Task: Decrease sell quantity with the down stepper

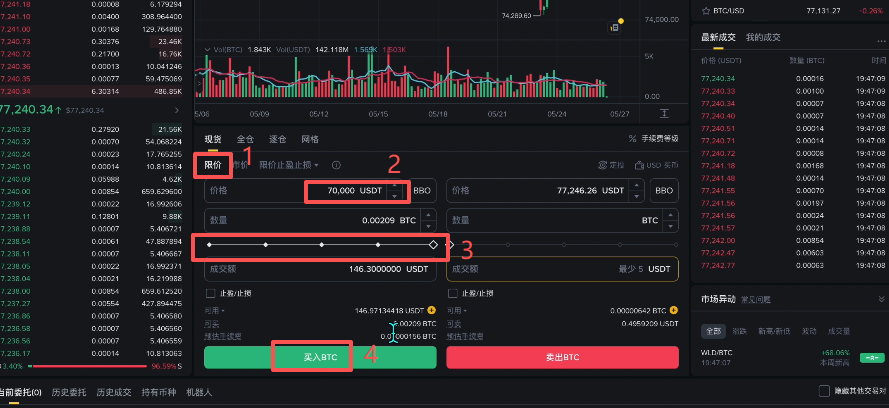Action: point(671,225)
